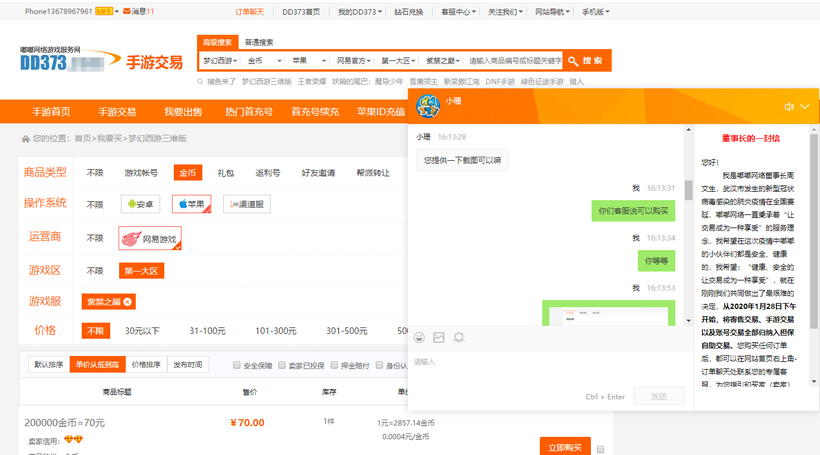Viewport: 820px width, 455px height.
Task: Open the 紫禁之巅 server dropdown
Action: [x=442, y=61]
